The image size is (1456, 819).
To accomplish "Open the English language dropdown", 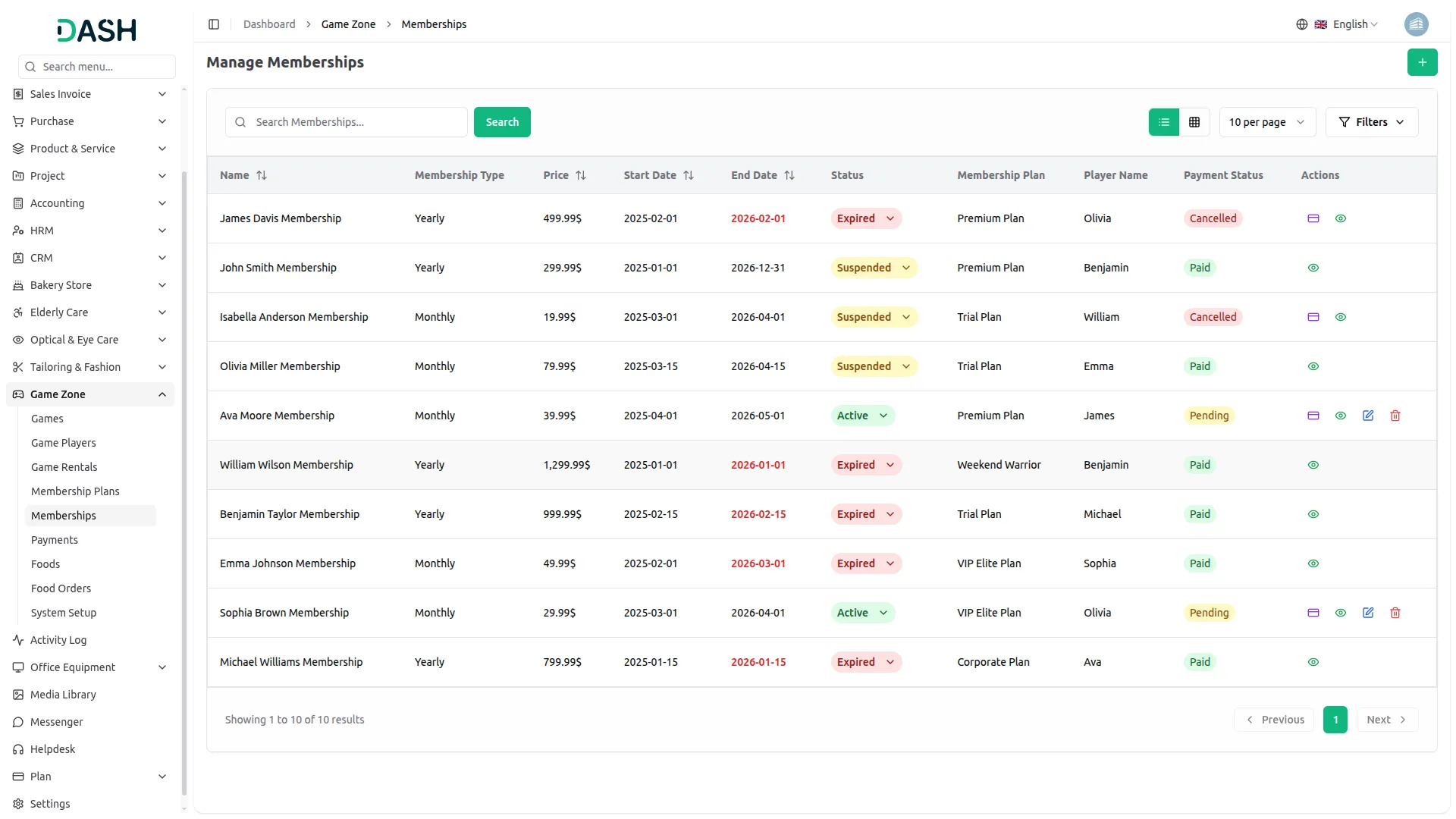I will click(x=1348, y=24).
